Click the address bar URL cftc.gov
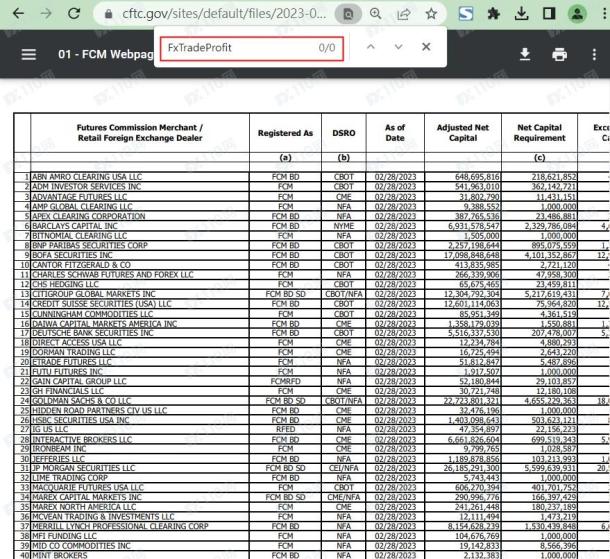610x559 pixels. [224, 14]
